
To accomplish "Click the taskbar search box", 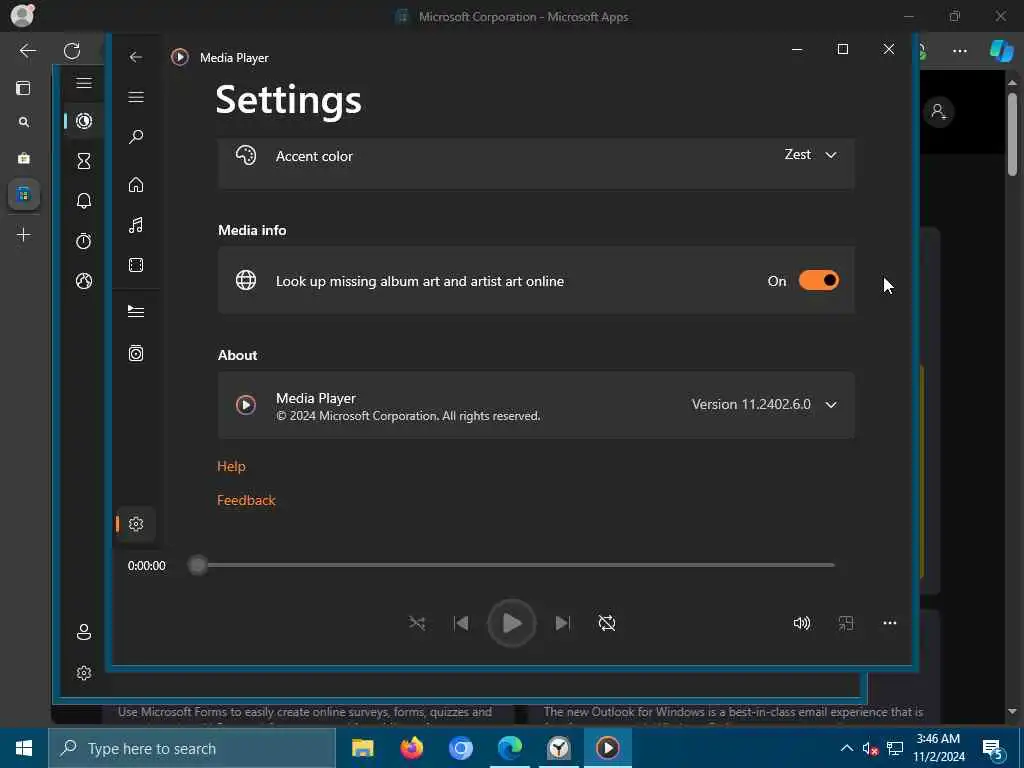I will coord(192,748).
